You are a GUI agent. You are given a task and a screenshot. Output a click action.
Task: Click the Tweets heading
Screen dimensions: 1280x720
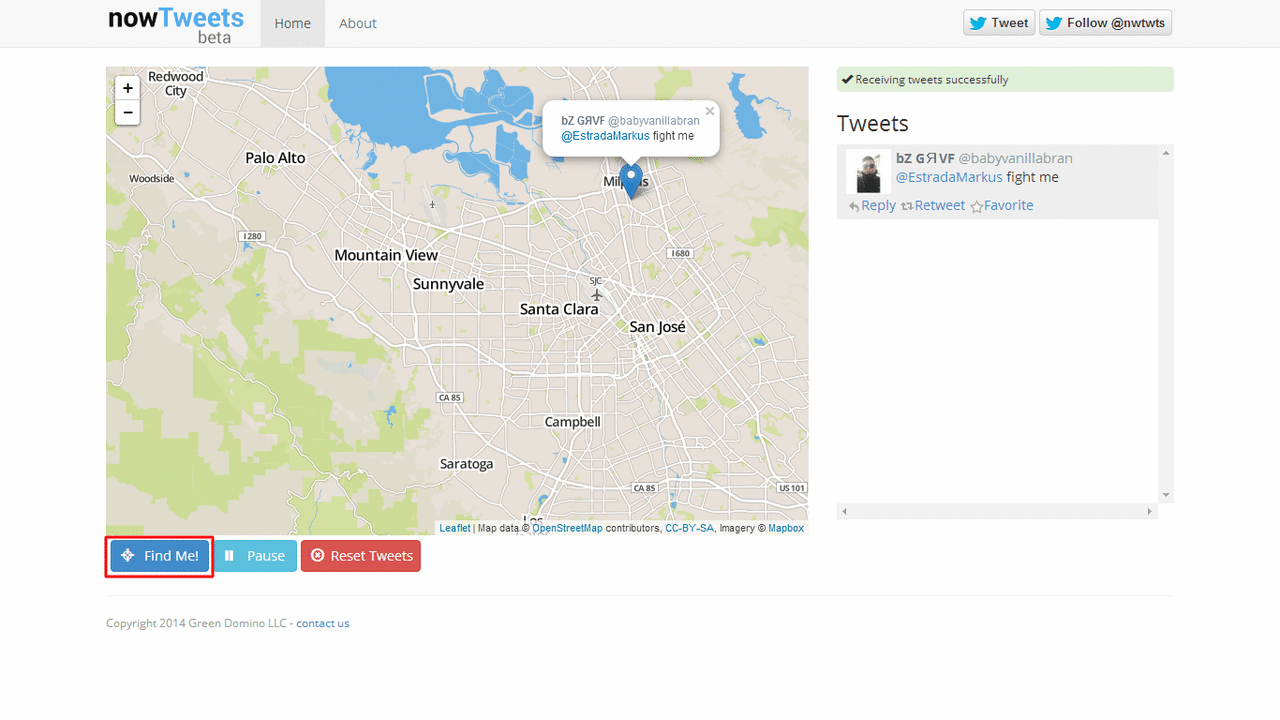point(873,124)
